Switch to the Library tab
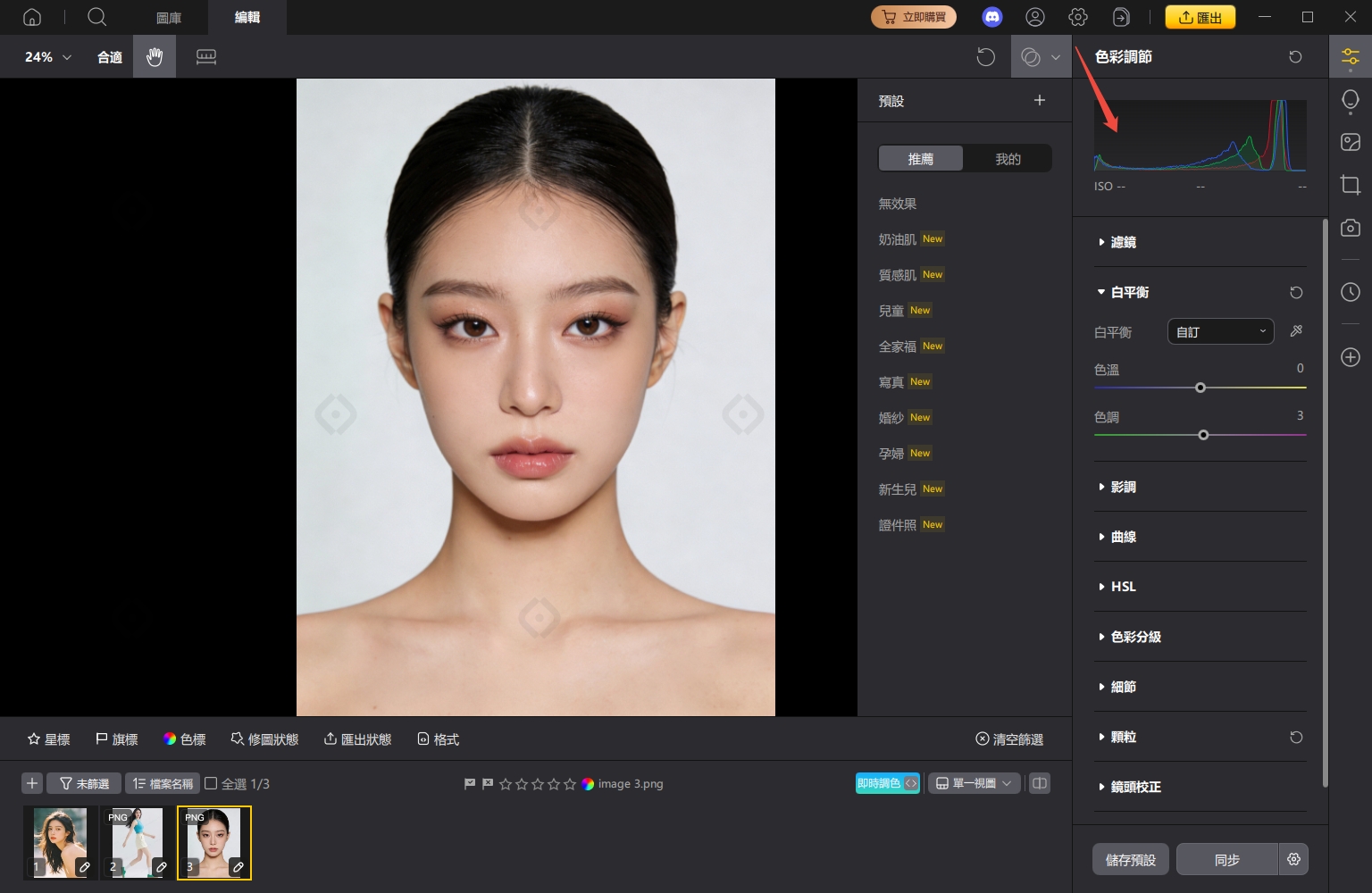This screenshot has width=1372, height=893. coord(169,17)
